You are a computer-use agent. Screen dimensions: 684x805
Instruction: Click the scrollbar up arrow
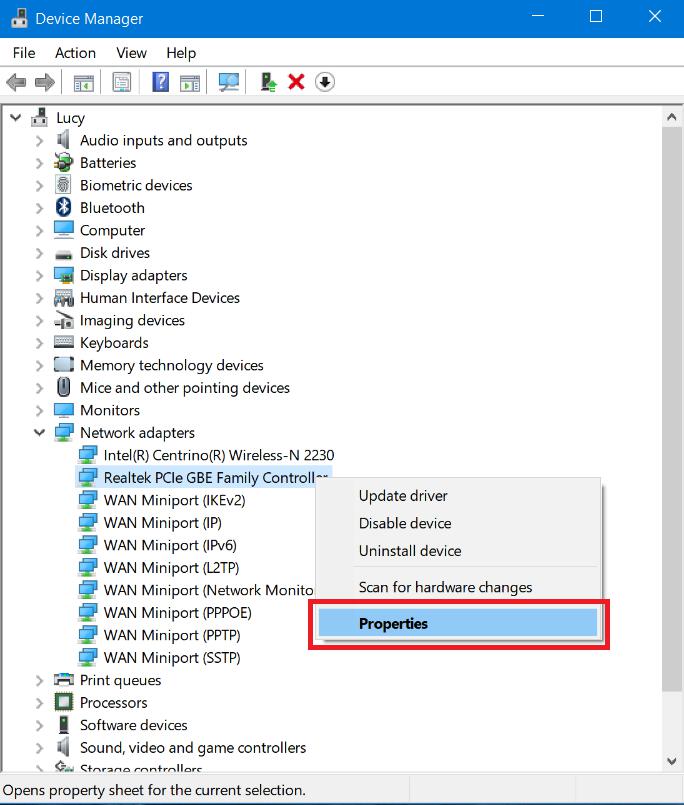[x=672, y=117]
